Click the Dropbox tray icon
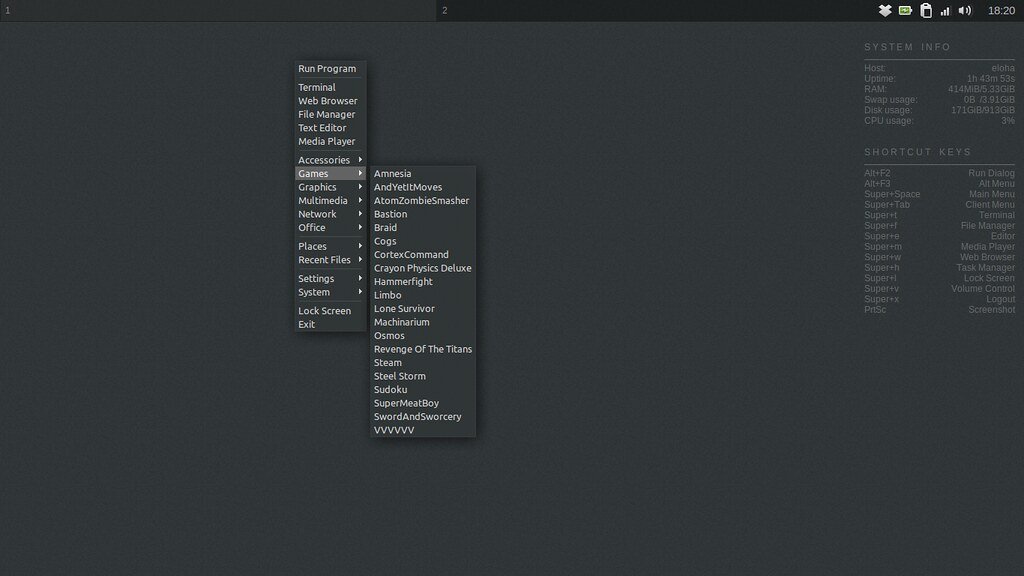1024x576 pixels. point(885,10)
